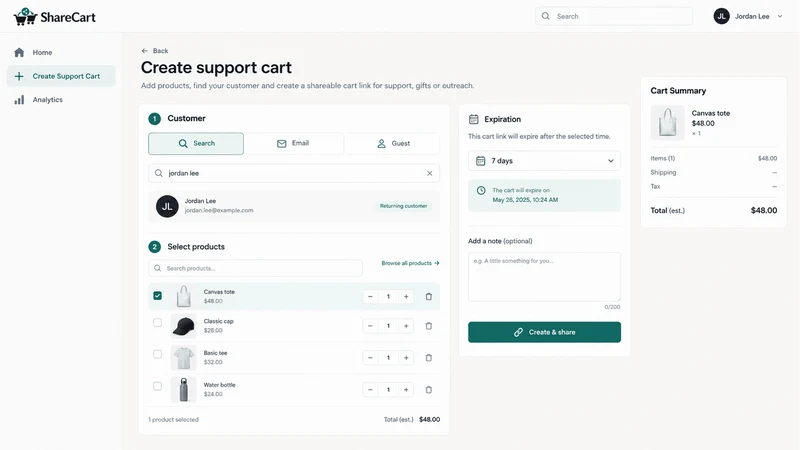The width and height of the screenshot is (800, 450).
Task: Click the Home house icon
Action: [19, 53]
